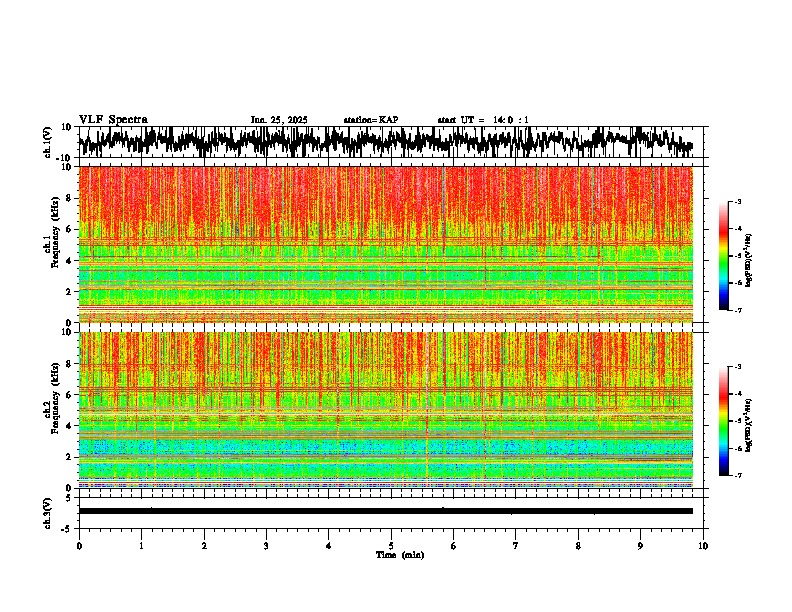Click the ch.1 voltage waveform trace panel

click(x=391, y=142)
